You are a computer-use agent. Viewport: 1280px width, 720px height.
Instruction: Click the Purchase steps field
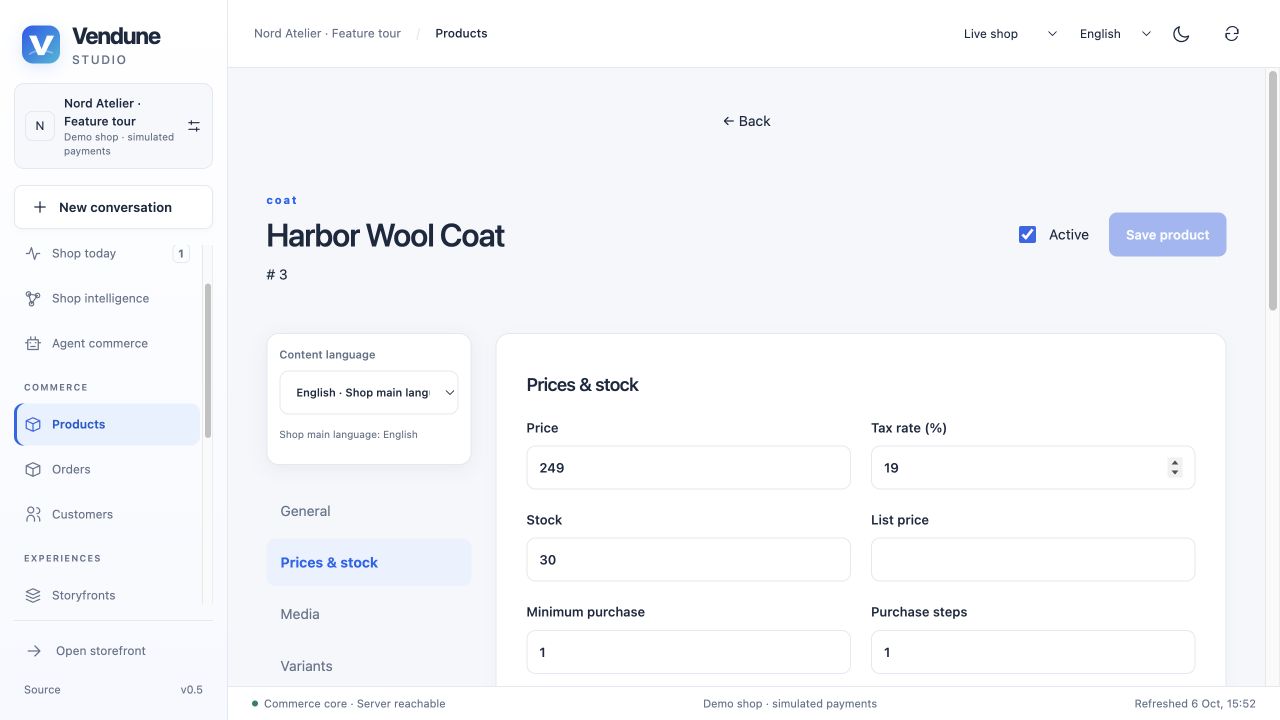[x=1033, y=652]
